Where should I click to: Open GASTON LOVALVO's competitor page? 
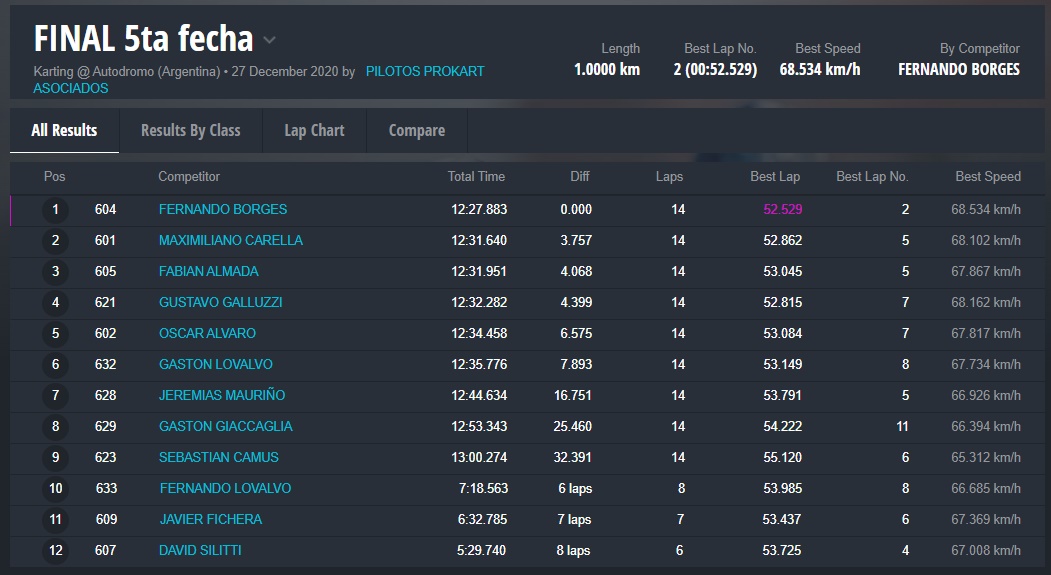(215, 364)
